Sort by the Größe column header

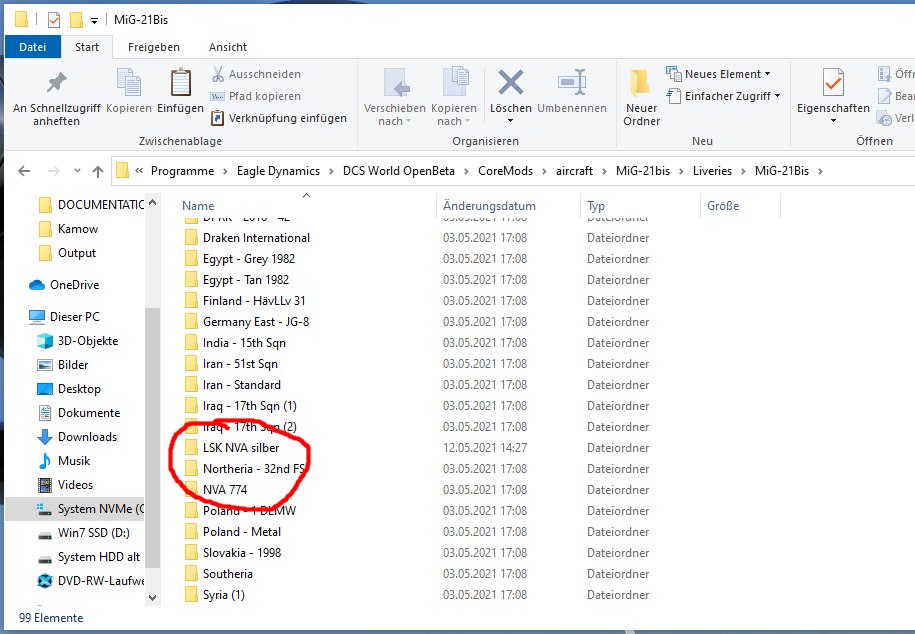[723, 205]
